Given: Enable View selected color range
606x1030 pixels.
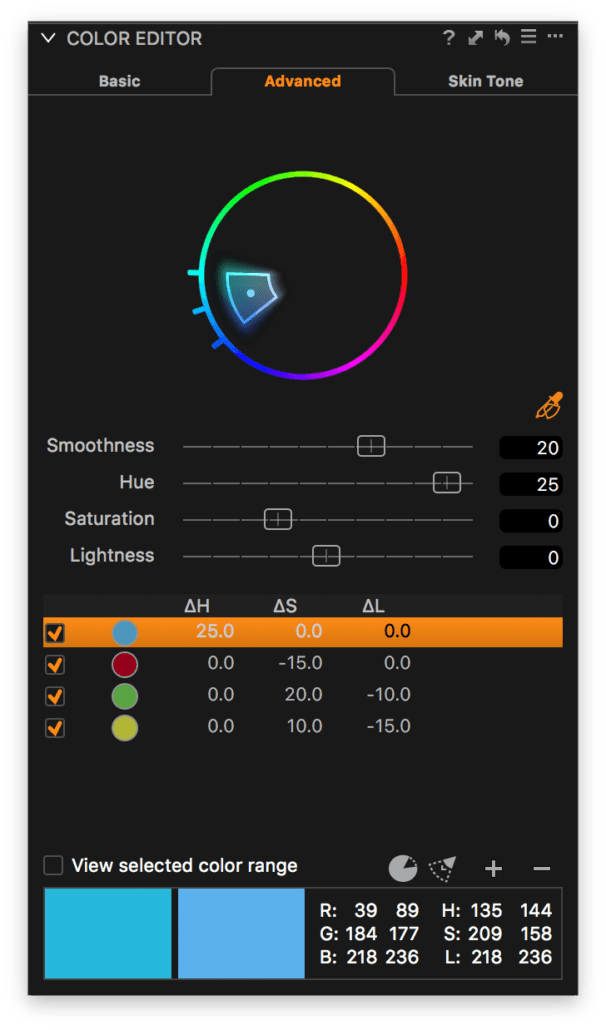Looking at the screenshot, I should coord(55,866).
